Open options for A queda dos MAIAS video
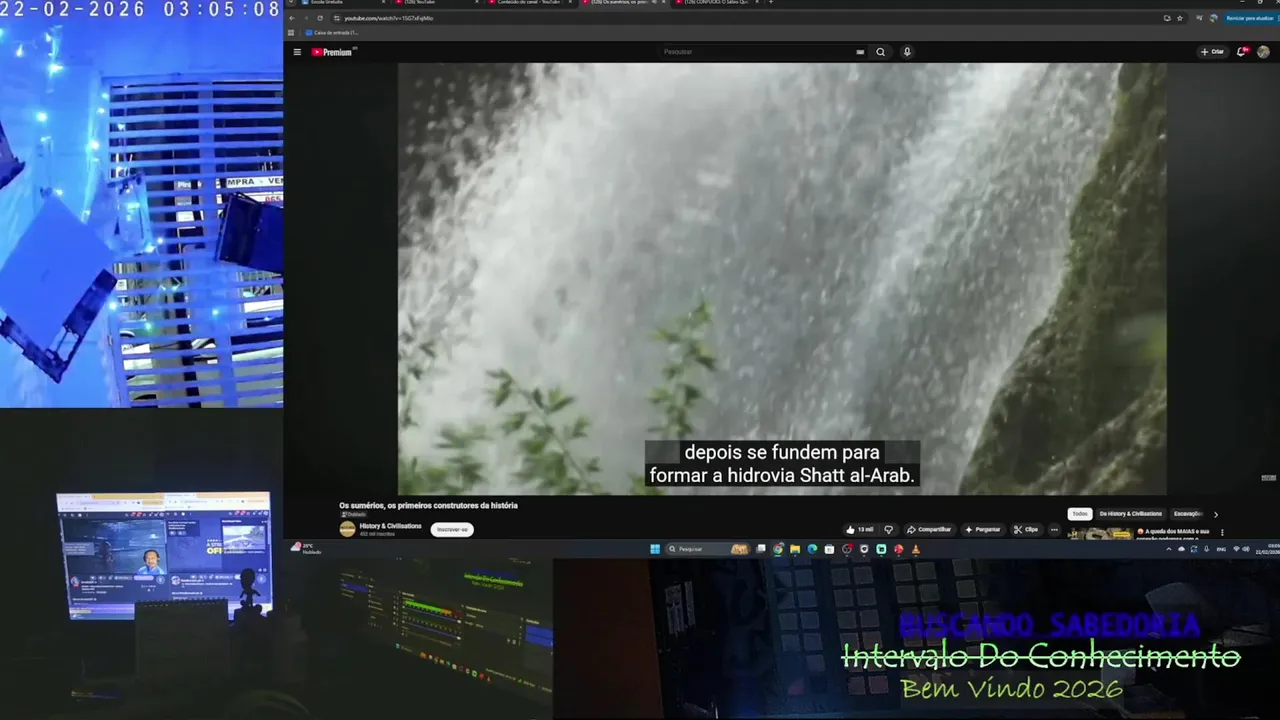This screenshot has height=720, width=1280. point(1222,532)
